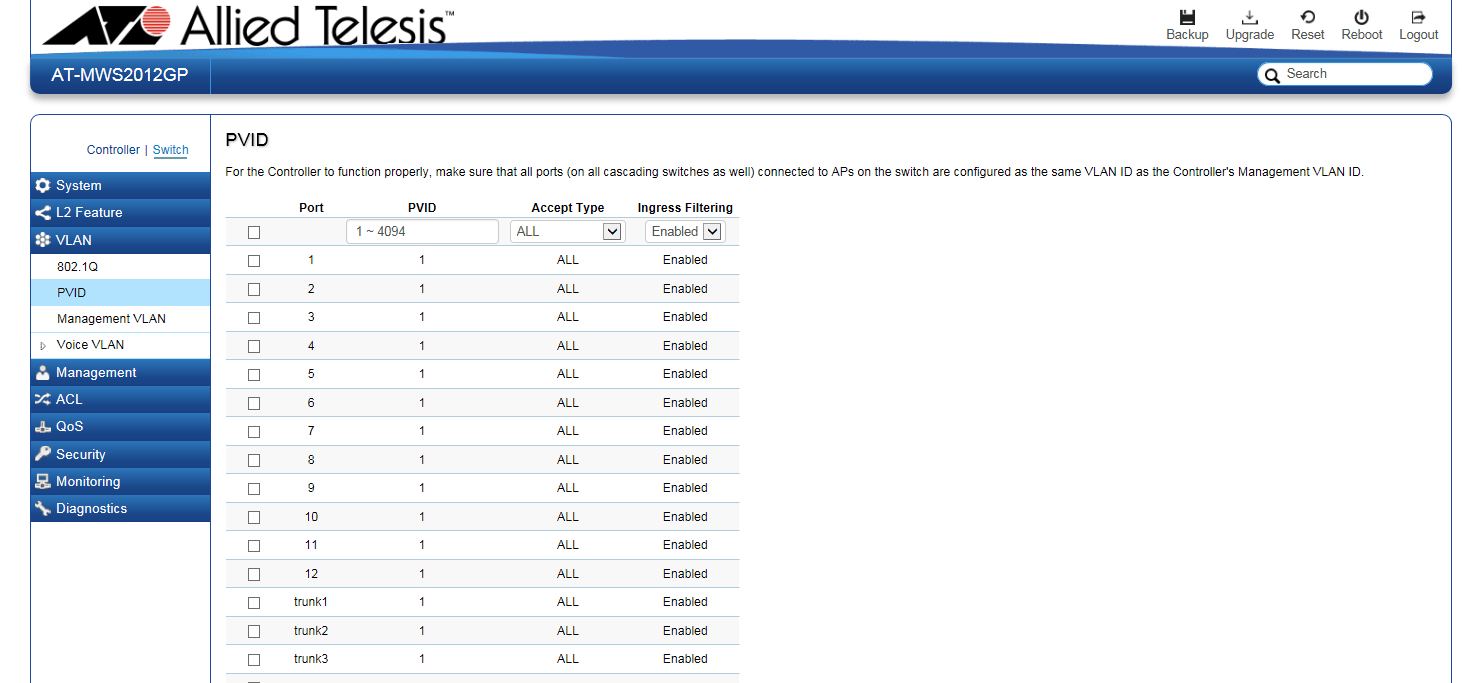Open the Management VLAN menu item
Viewport: 1484px width, 683px height.
111,319
